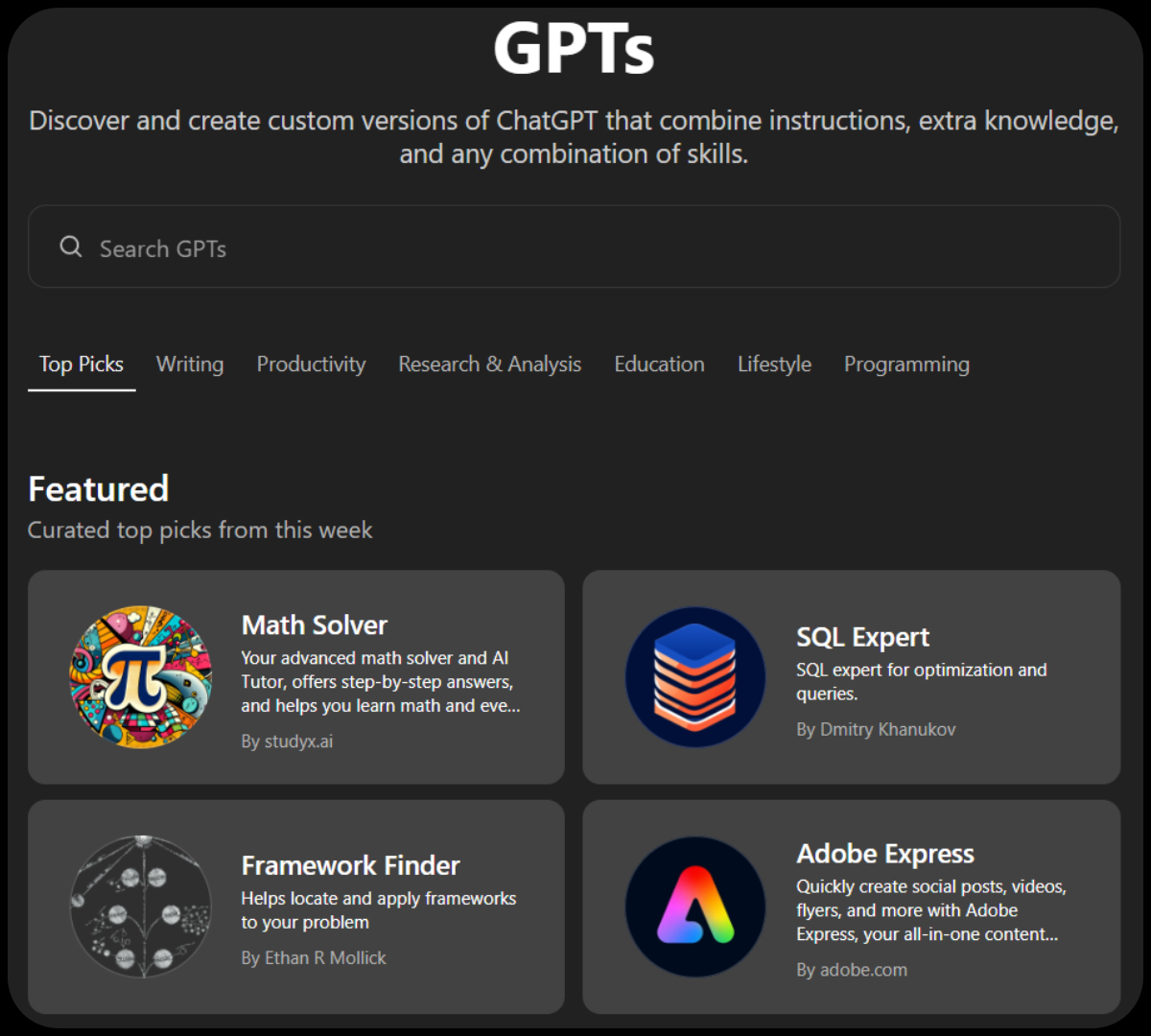
Task: Select the Top Picks tab
Action: (x=82, y=365)
